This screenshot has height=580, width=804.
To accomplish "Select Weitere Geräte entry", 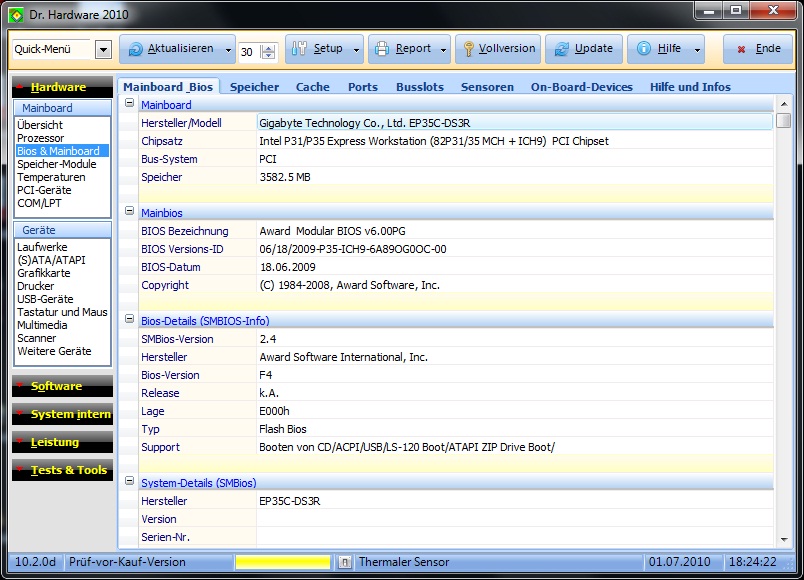I will coord(54,351).
